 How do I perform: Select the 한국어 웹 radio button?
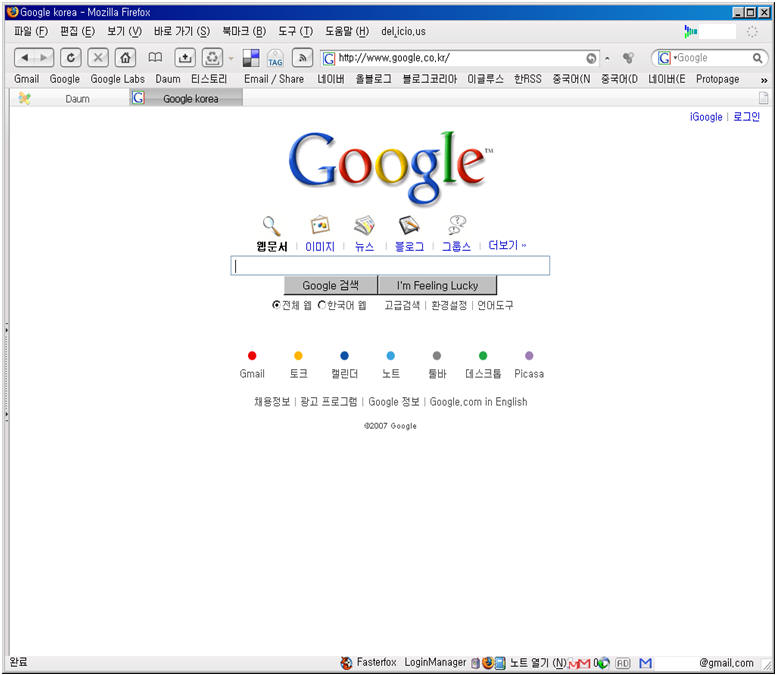[x=322, y=305]
